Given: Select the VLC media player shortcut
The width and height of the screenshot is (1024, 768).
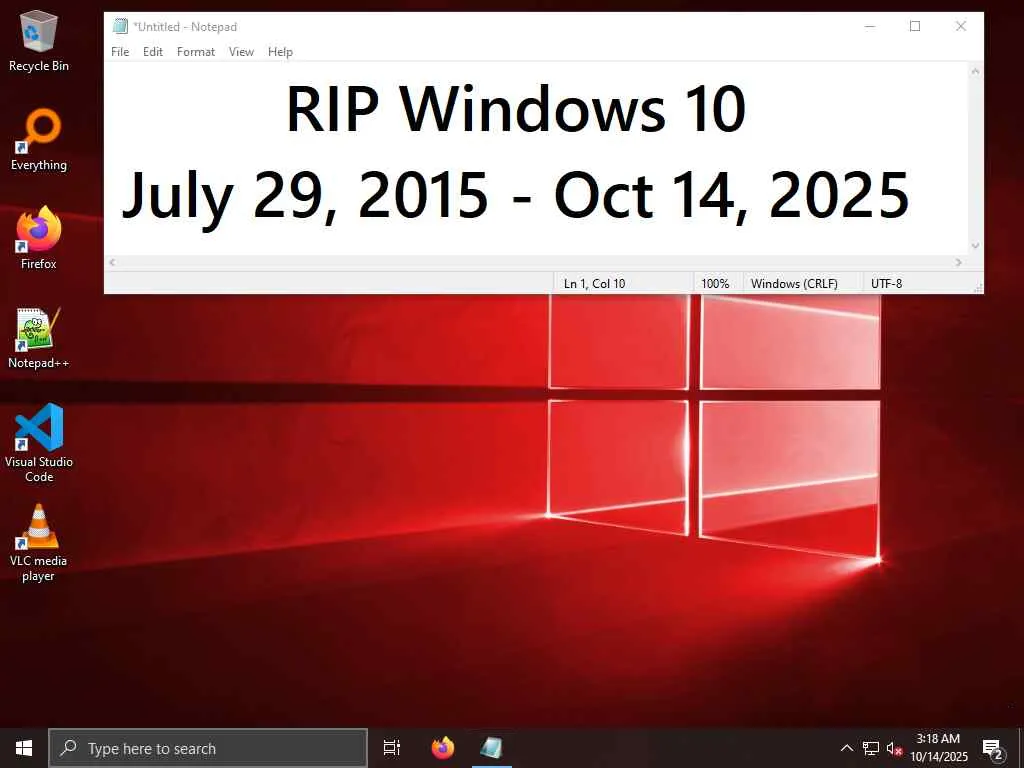Looking at the screenshot, I should point(39,543).
